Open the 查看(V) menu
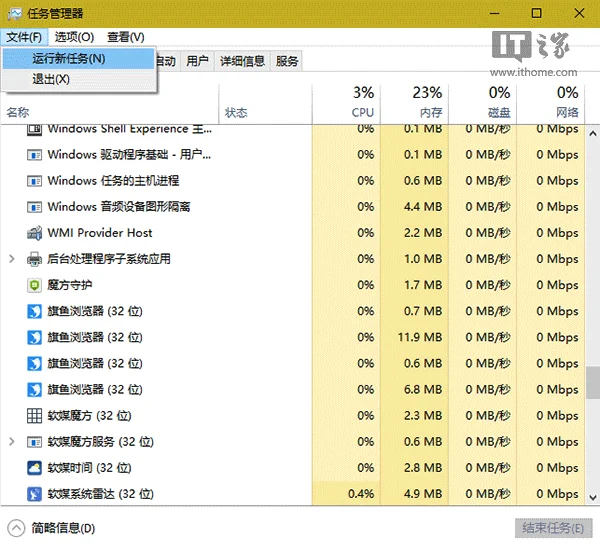The height and width of the screenshot is (551, 600). [x=126, y=37]
